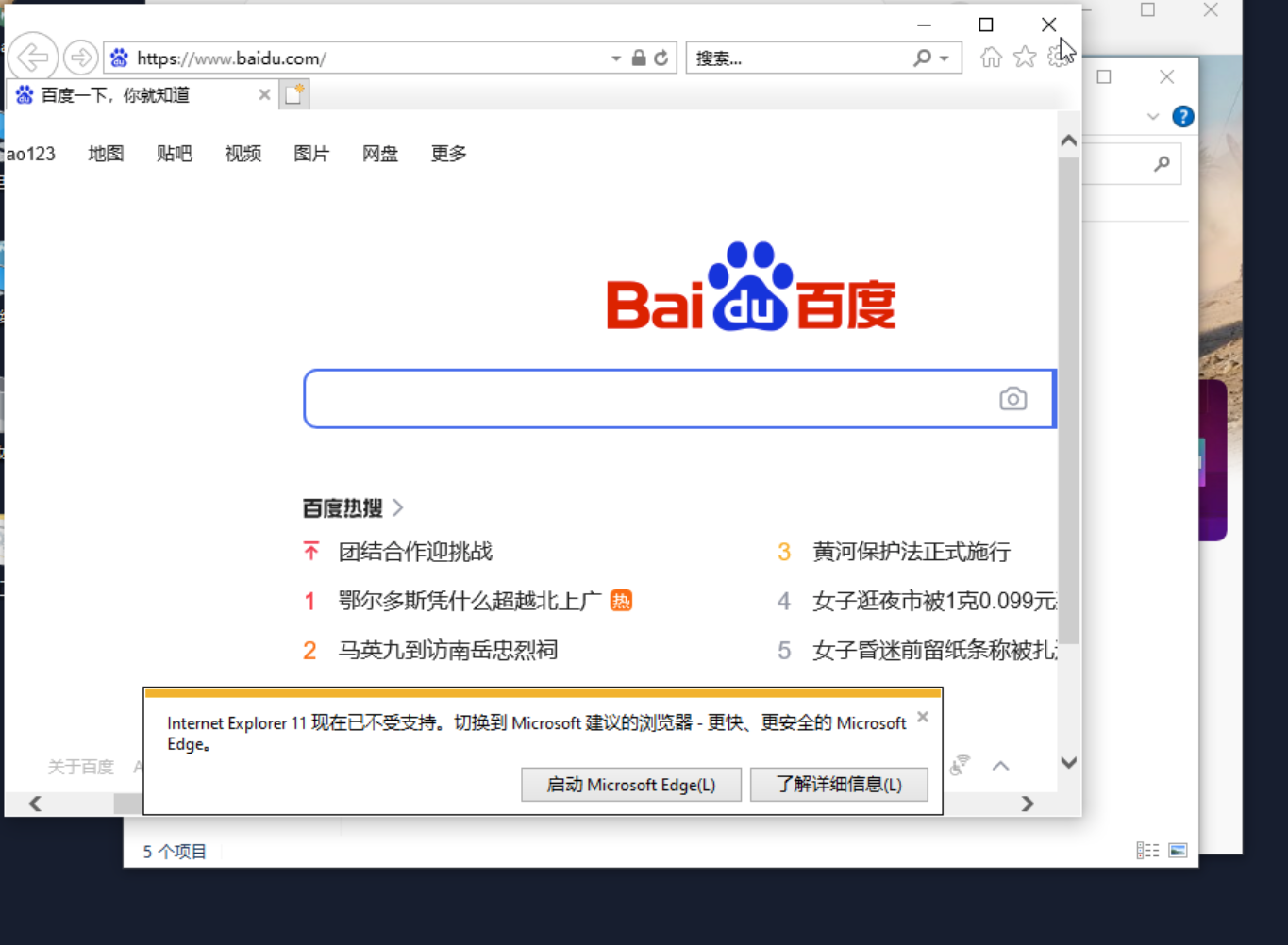Open the search provider dropdown arrow

click(x=944, y=58)
